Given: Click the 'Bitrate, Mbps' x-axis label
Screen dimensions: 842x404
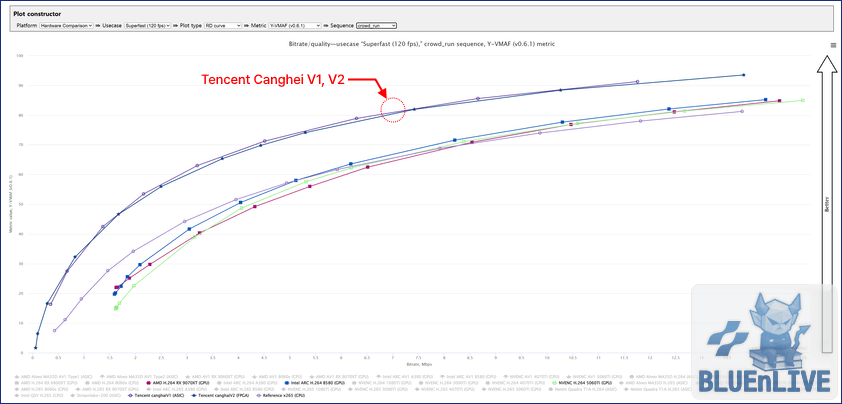Looking at the screenshot, I should (x=421, y=364).
